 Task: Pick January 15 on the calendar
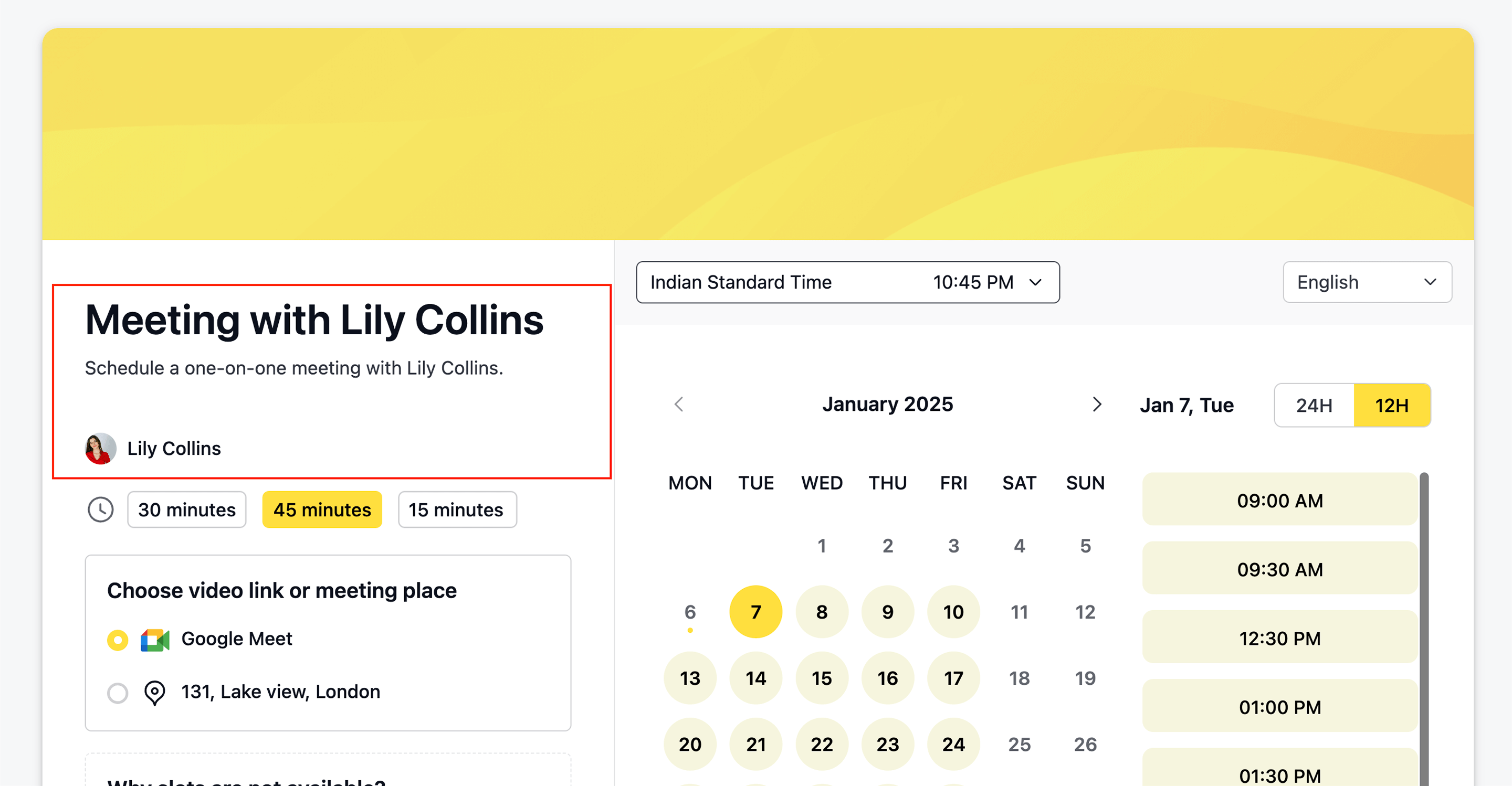coord(821,678)
